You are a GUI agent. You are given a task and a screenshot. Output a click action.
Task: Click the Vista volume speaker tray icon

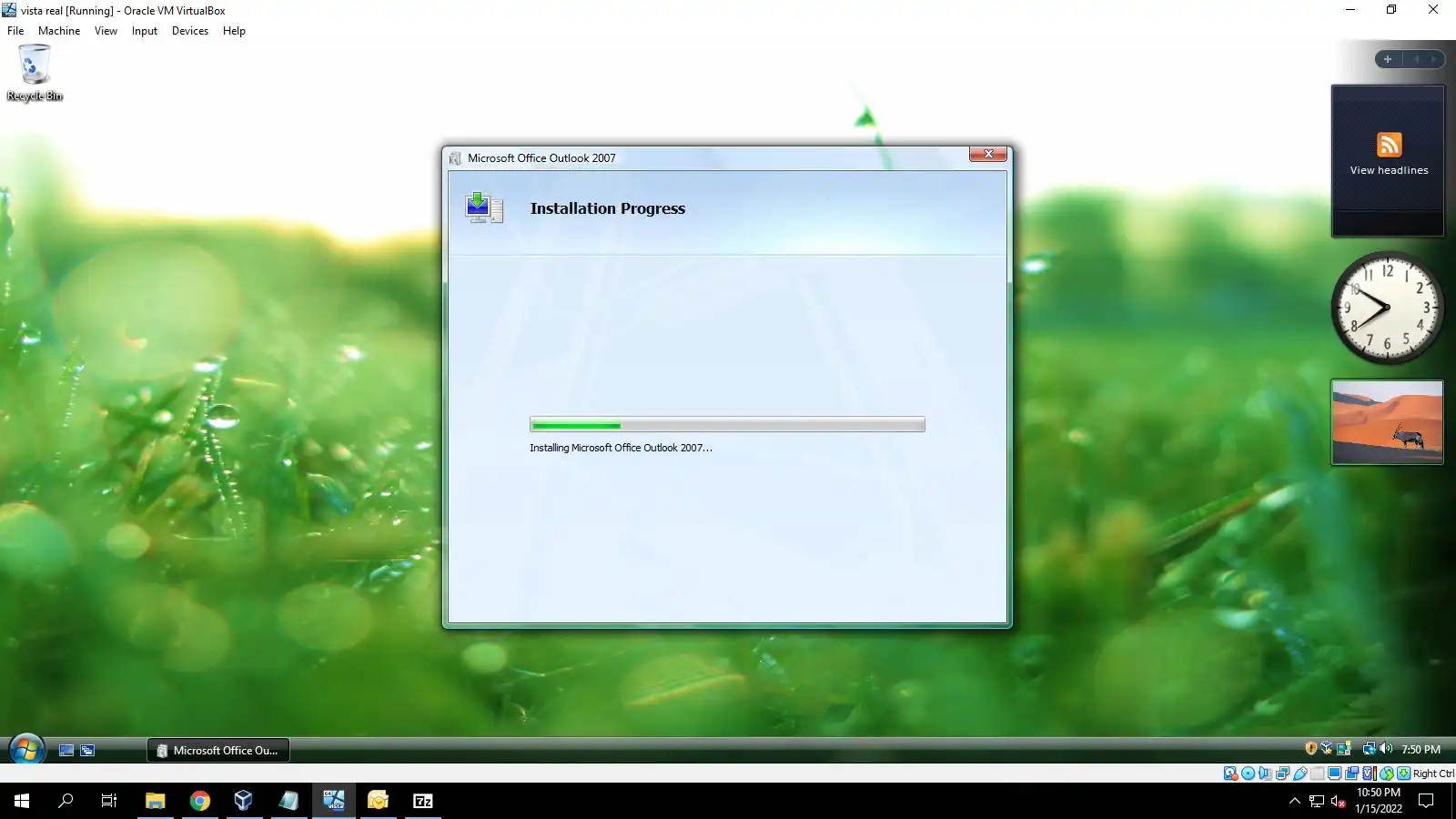pos(1386,749)
